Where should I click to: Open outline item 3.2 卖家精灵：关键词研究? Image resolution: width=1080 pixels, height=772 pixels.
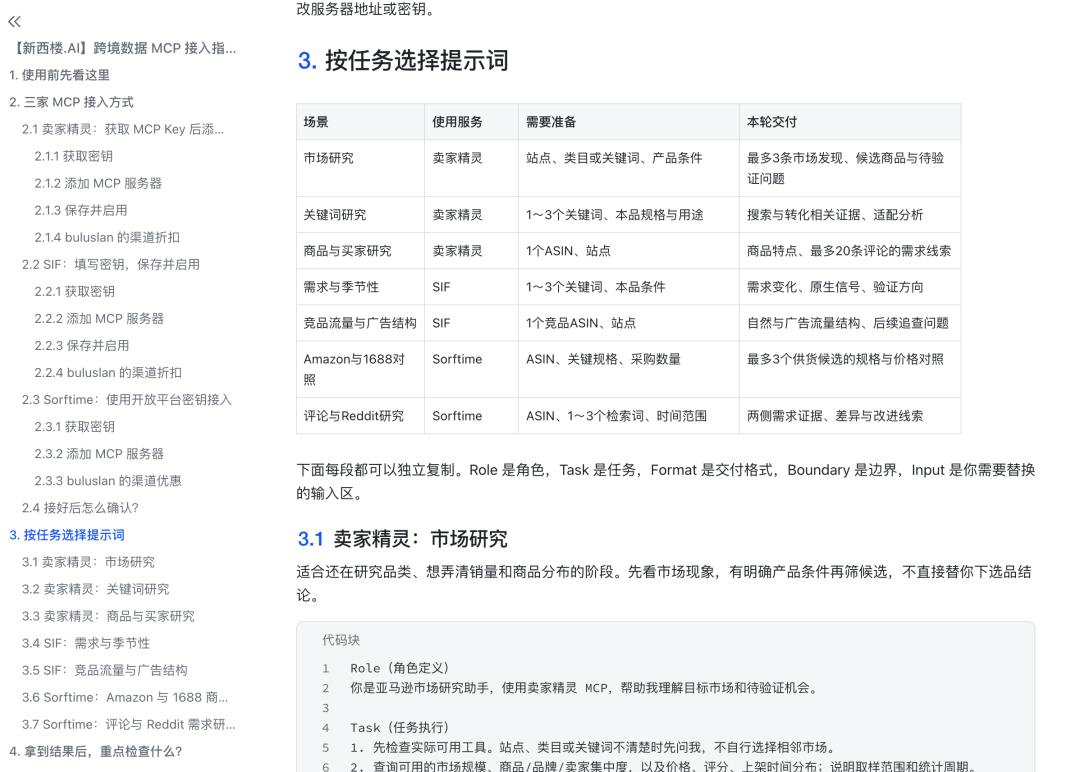coord(96,589)
